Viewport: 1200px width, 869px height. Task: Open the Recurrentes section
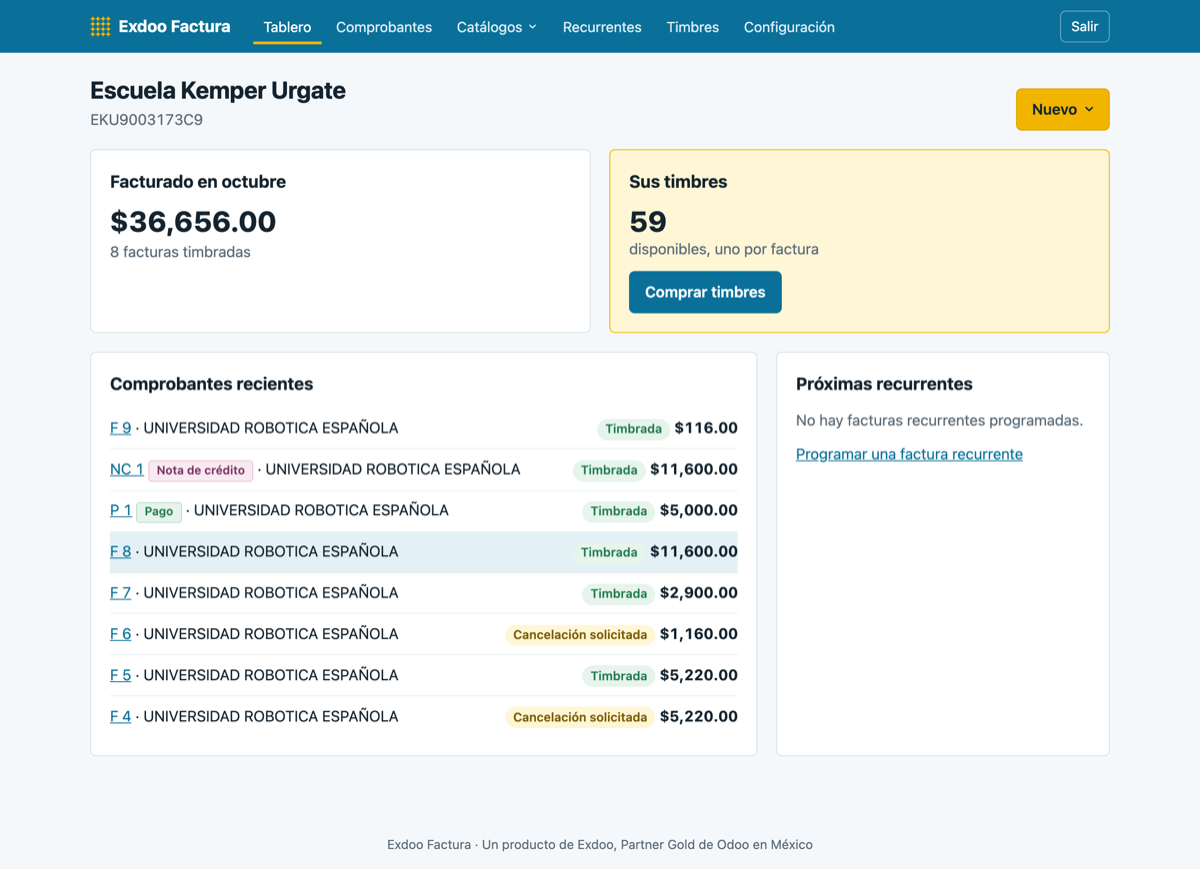click(x=602, y=27)
